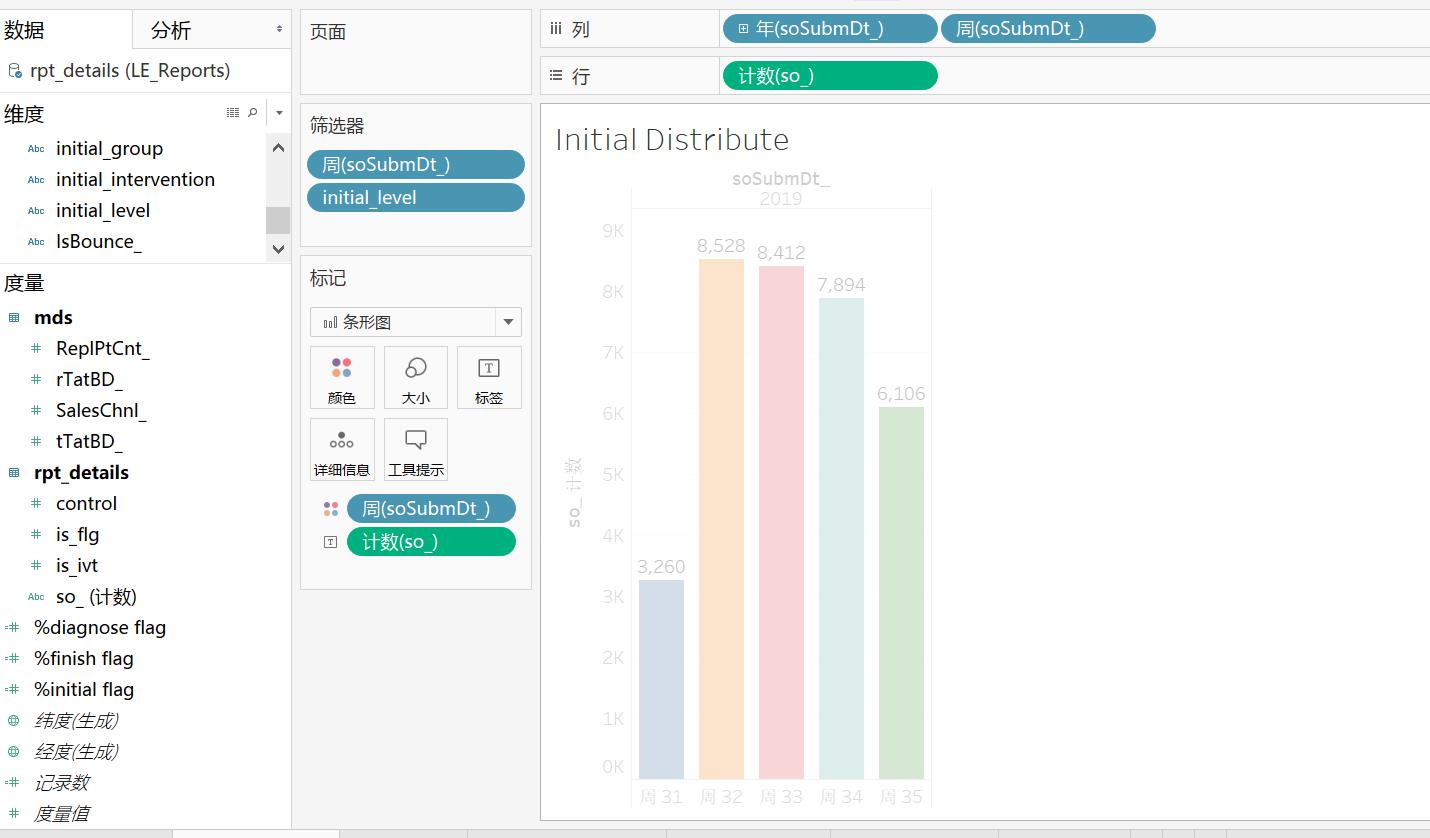Select the initial_intervention dimension

point(135,180)
